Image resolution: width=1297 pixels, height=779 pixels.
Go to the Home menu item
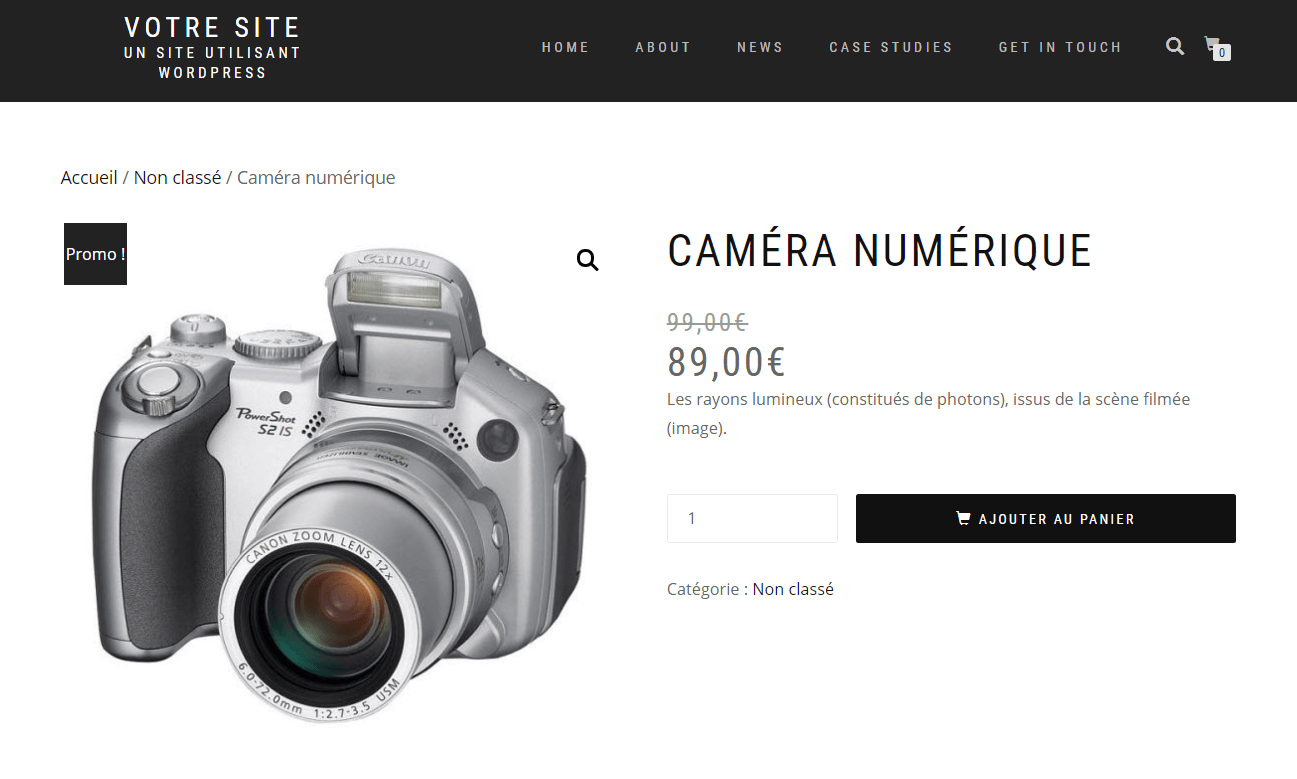click(x=565, y=47)
